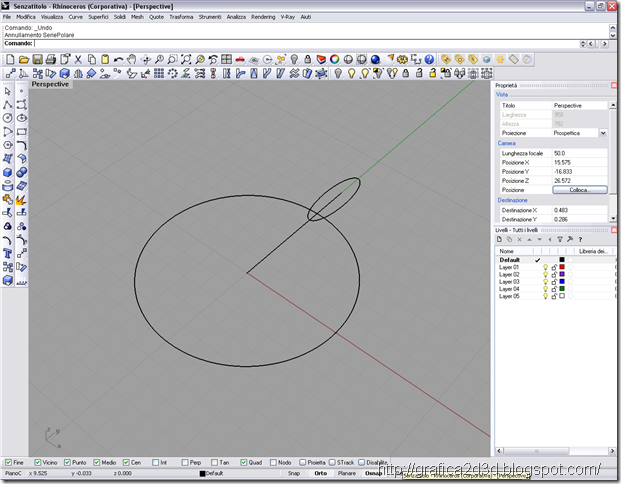Image resolution: width=621 pixels, height=484 pixels.
Task: Click move layer up arrow in Livelli
Action: [530, 239]
